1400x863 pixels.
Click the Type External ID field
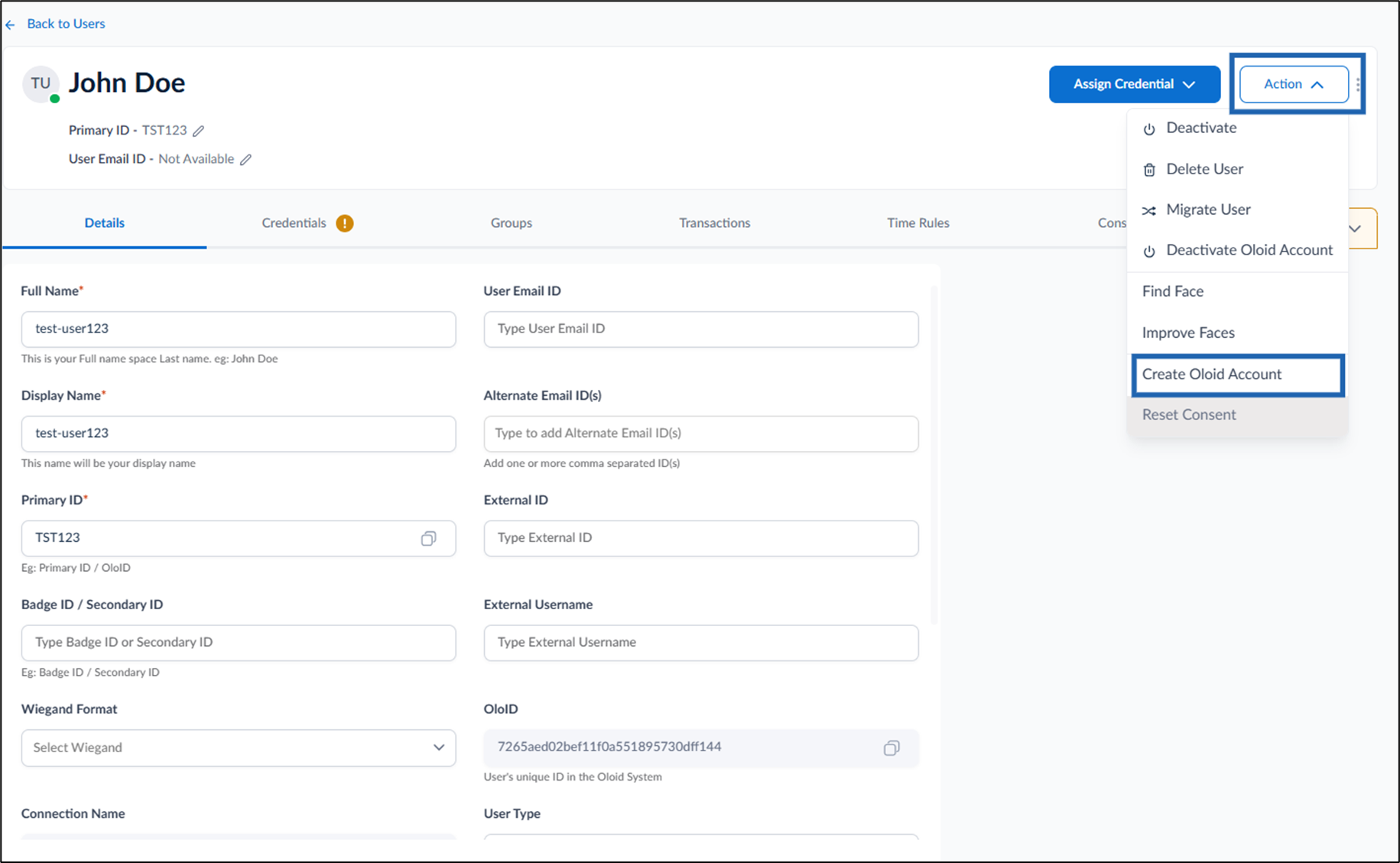click(x=701, y=538)
